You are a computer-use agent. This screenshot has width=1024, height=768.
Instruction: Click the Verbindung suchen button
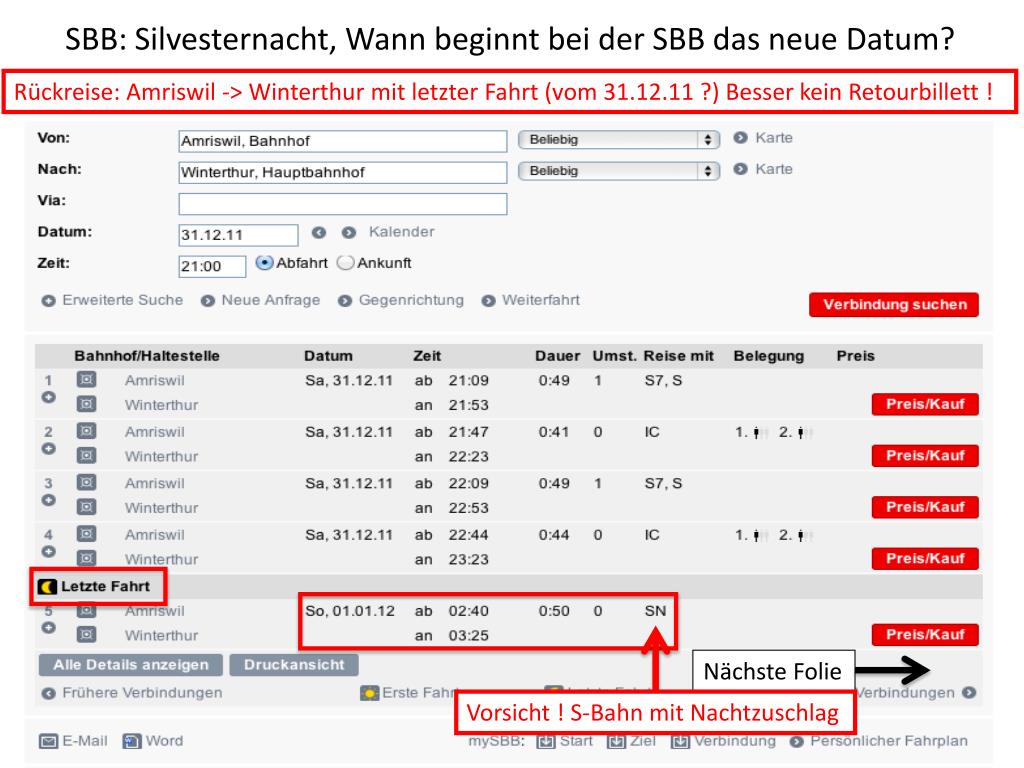pos(894,304)
